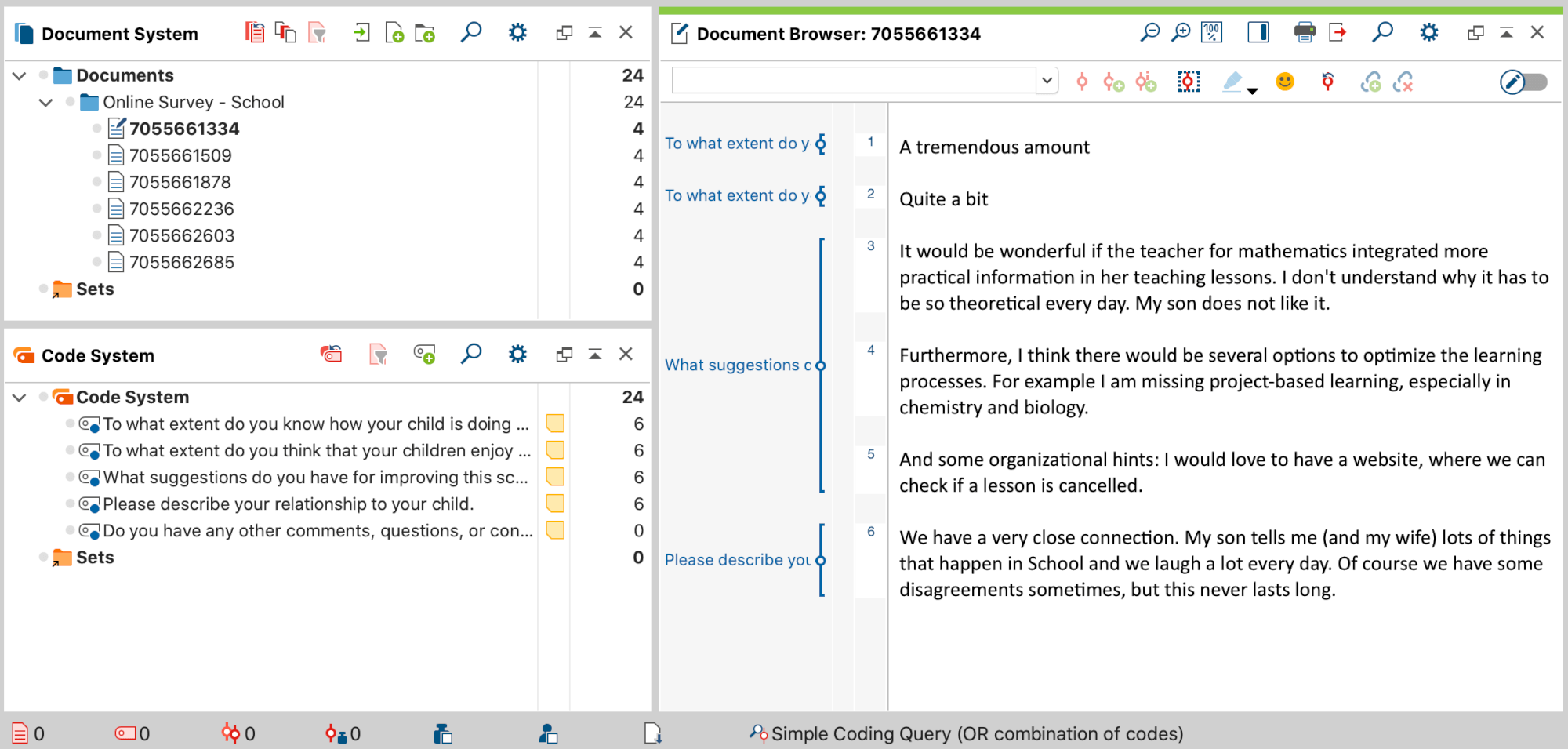Zoom in in Document Browser
This screenshot has width=1568, height=749.
pyautogui.click(x=1181, y=33)
